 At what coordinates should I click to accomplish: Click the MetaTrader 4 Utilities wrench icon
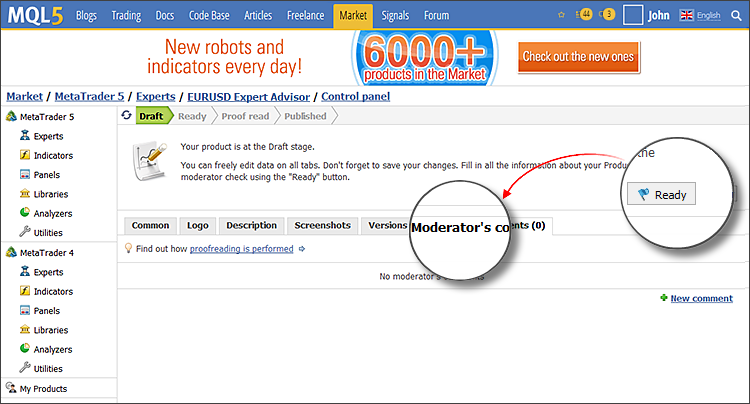click(x=25, y=367)
